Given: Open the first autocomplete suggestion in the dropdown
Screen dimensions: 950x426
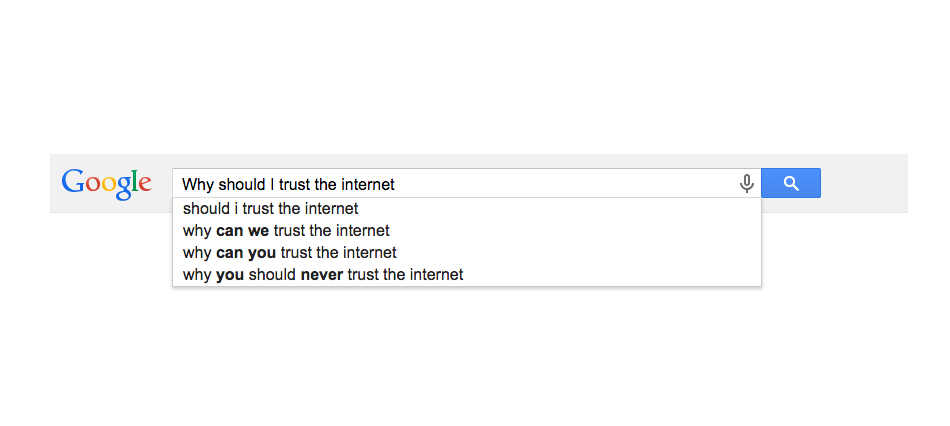Looking at the screenshot, I should [270, 209].
